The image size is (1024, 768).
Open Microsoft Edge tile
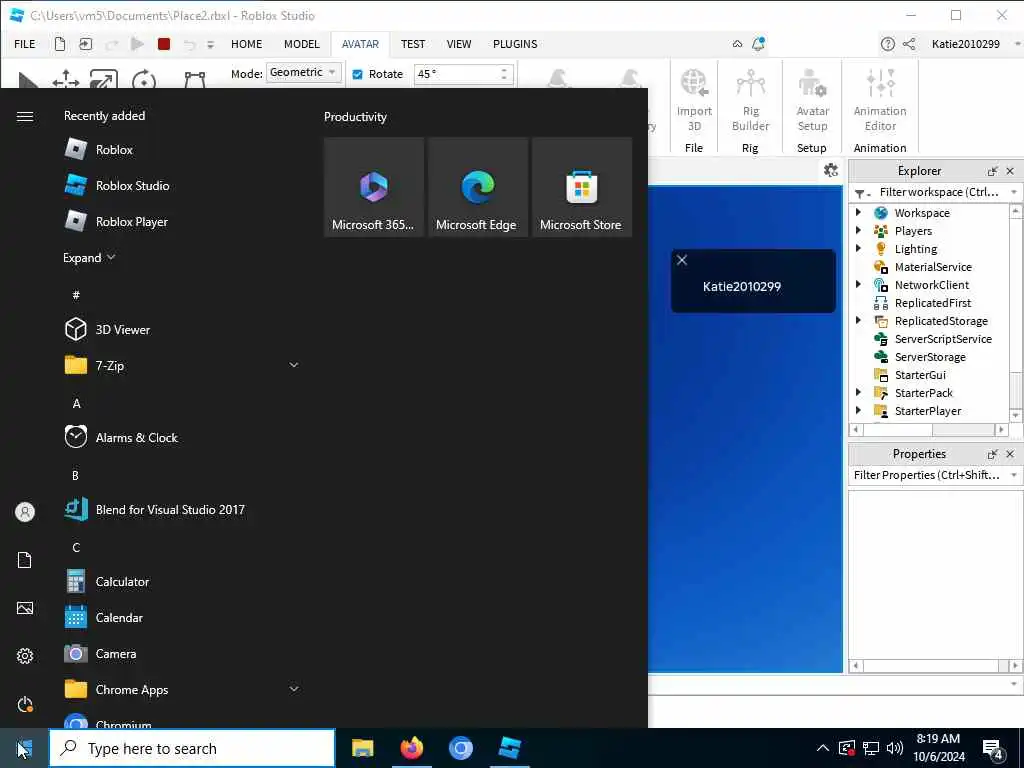pos(477,187)
